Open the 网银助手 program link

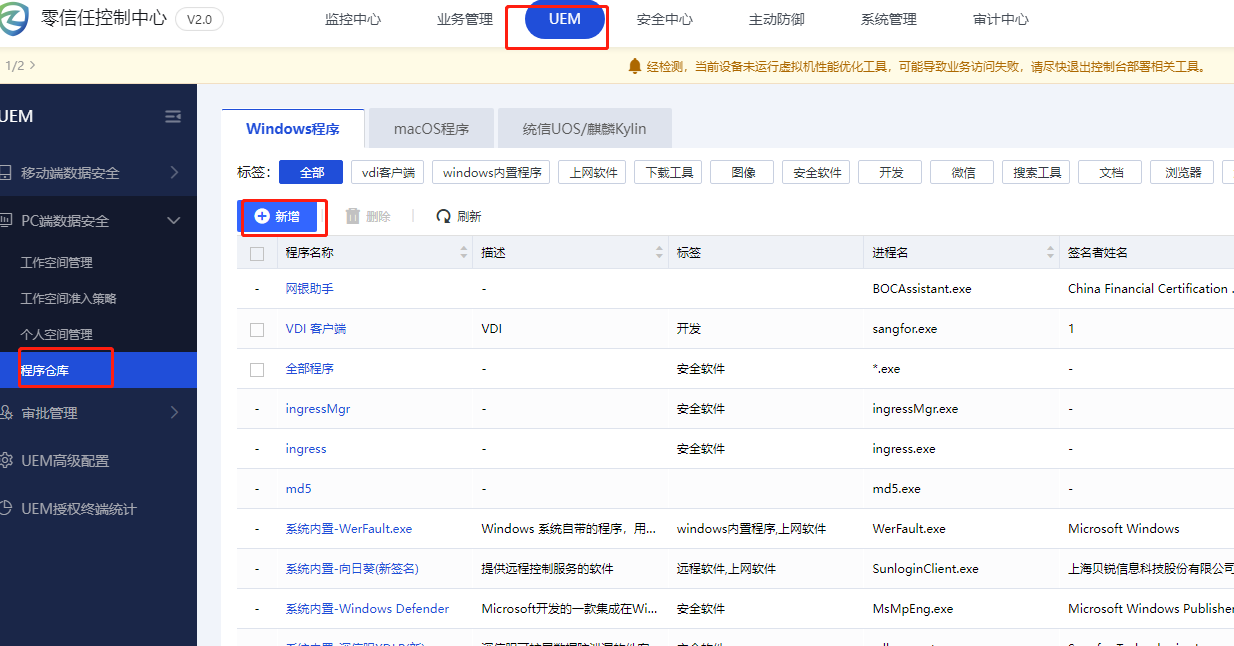pos(309,289)
